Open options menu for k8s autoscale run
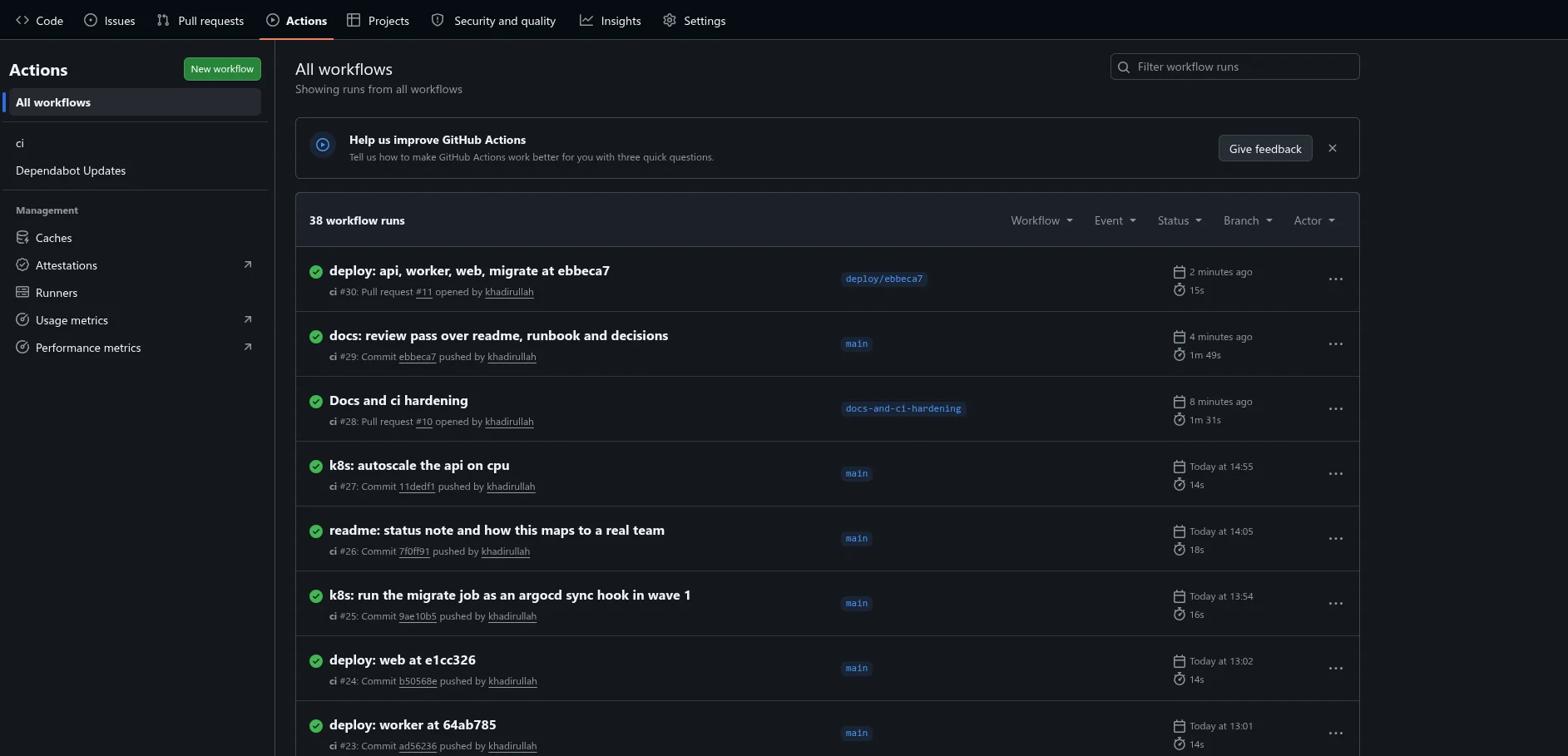This screenshot has width=1568, height=756. 1336,474
